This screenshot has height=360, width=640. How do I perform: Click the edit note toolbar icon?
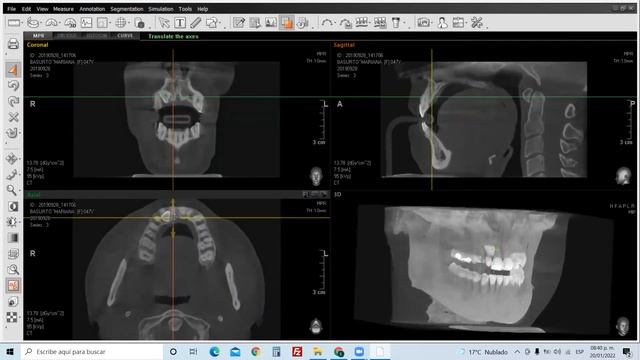pyautogui.click(x=239, y=23)
